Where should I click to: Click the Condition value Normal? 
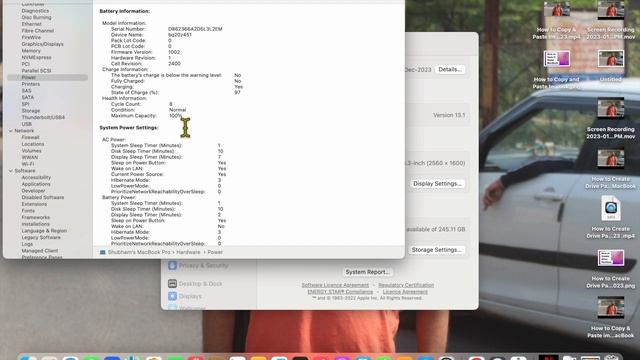pyautogui.click(x=178, y=110)
